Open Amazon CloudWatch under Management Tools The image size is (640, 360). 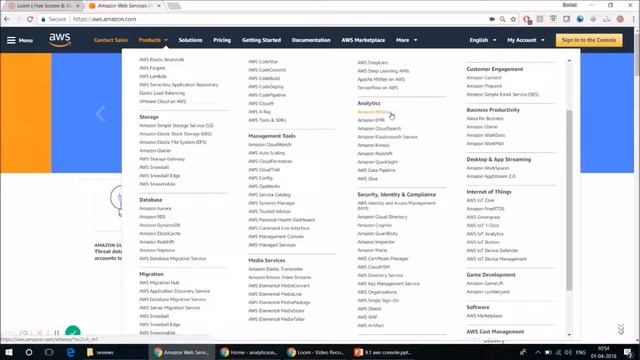pos(270,144)
